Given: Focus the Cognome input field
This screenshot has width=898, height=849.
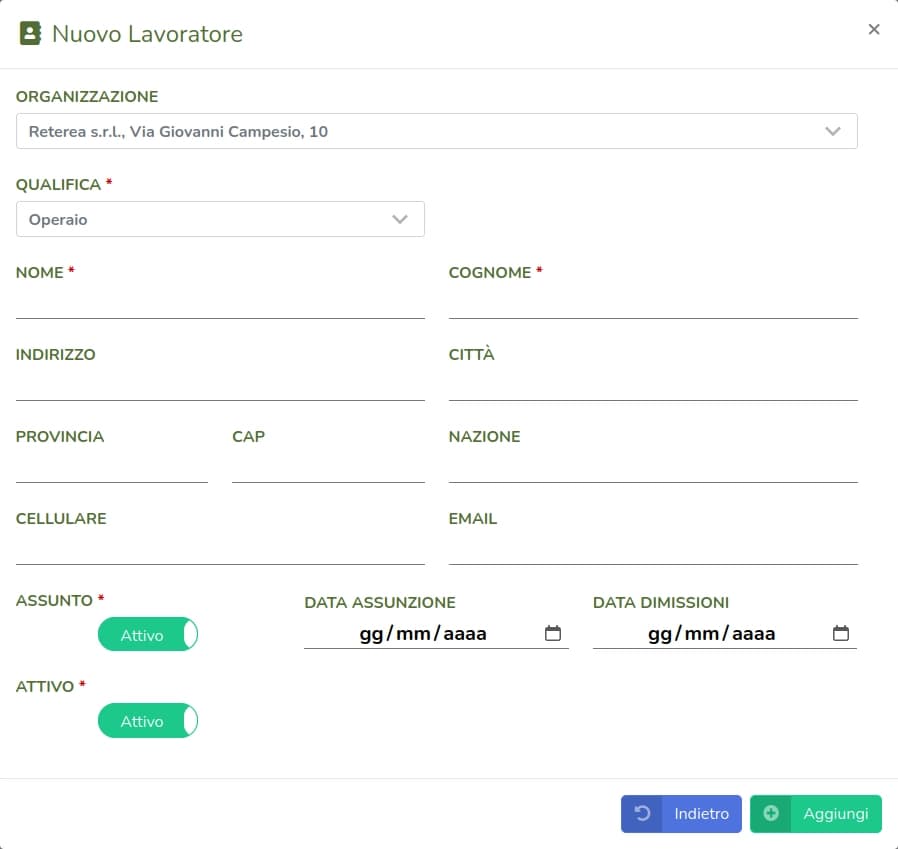Looking at the screenshot, I should coord(653,302).
